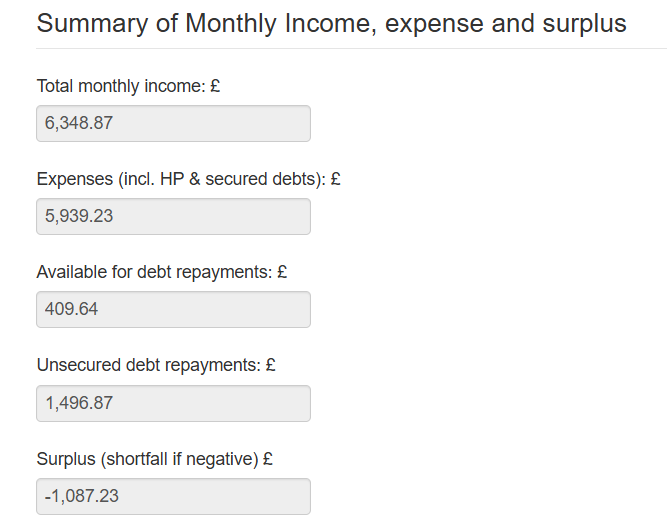Screen dimensions: 667x525
Task: Click the £ symbol after the Surplus label
Action: click(x=268, y=459)
